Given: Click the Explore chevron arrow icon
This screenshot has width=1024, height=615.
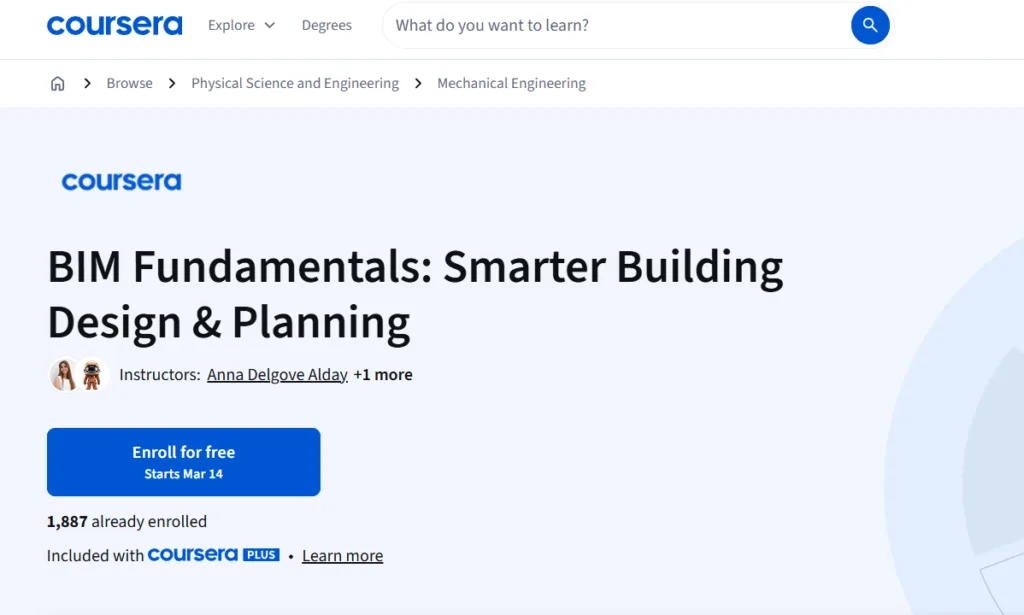Looking at the screenshot, I should coord(271,25).
